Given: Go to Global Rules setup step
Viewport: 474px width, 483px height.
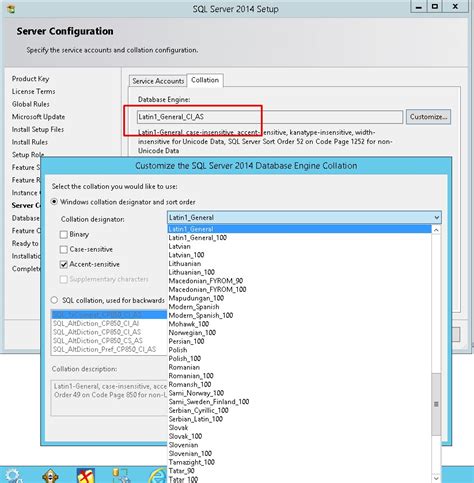Looking at the screenshot, I should [x=30, y=104].
